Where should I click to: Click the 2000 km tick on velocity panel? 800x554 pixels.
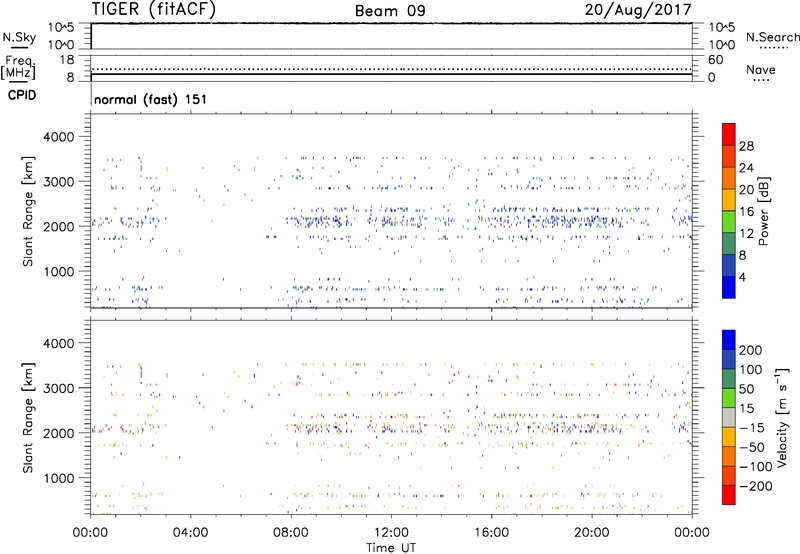59,433
